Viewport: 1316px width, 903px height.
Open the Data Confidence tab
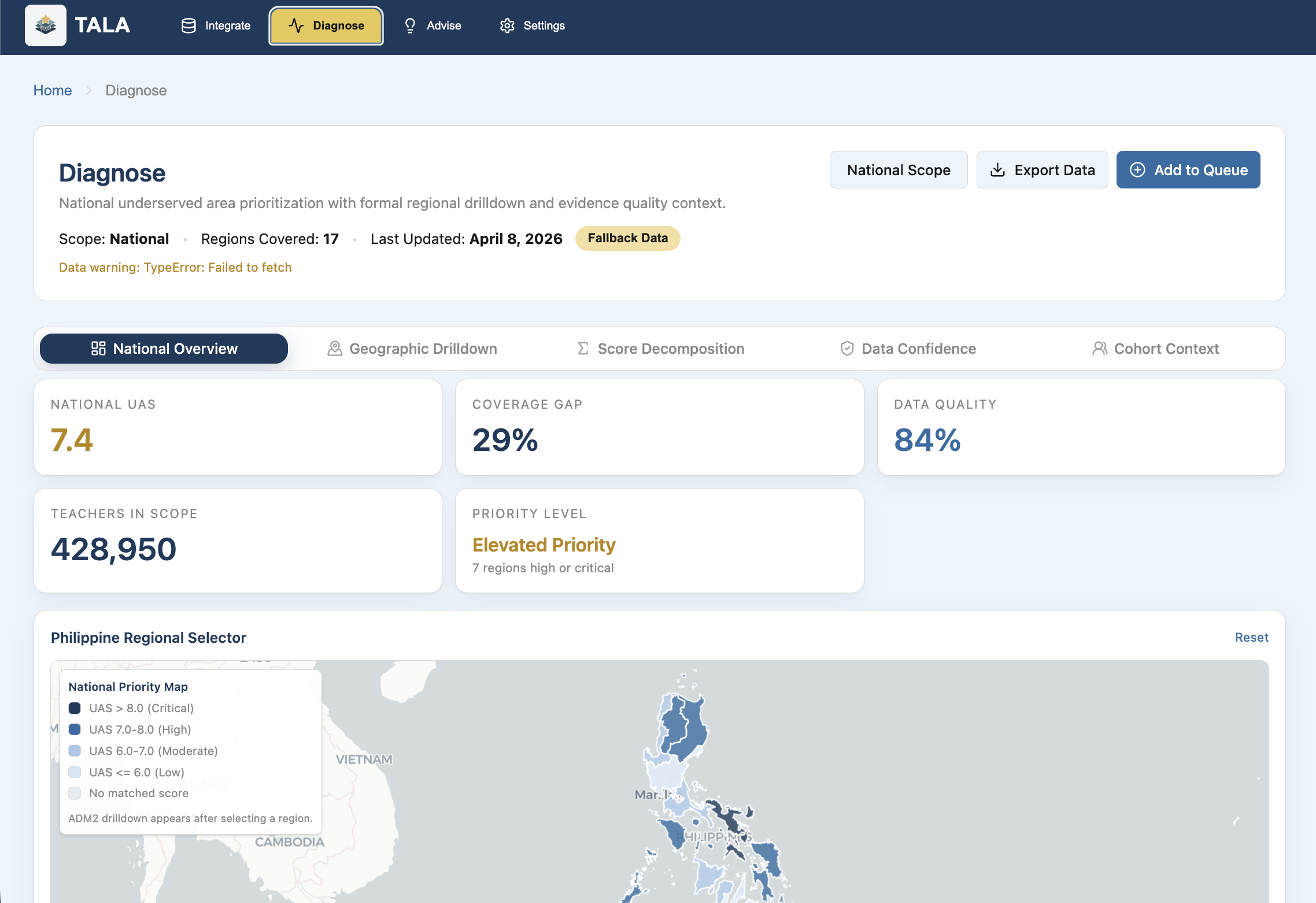(x=908, y=349)
